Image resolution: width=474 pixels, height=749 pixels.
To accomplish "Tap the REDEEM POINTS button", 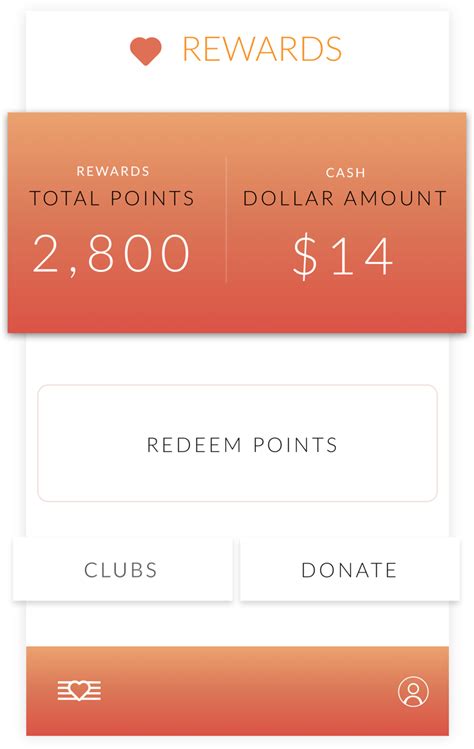I will [237, 443].
